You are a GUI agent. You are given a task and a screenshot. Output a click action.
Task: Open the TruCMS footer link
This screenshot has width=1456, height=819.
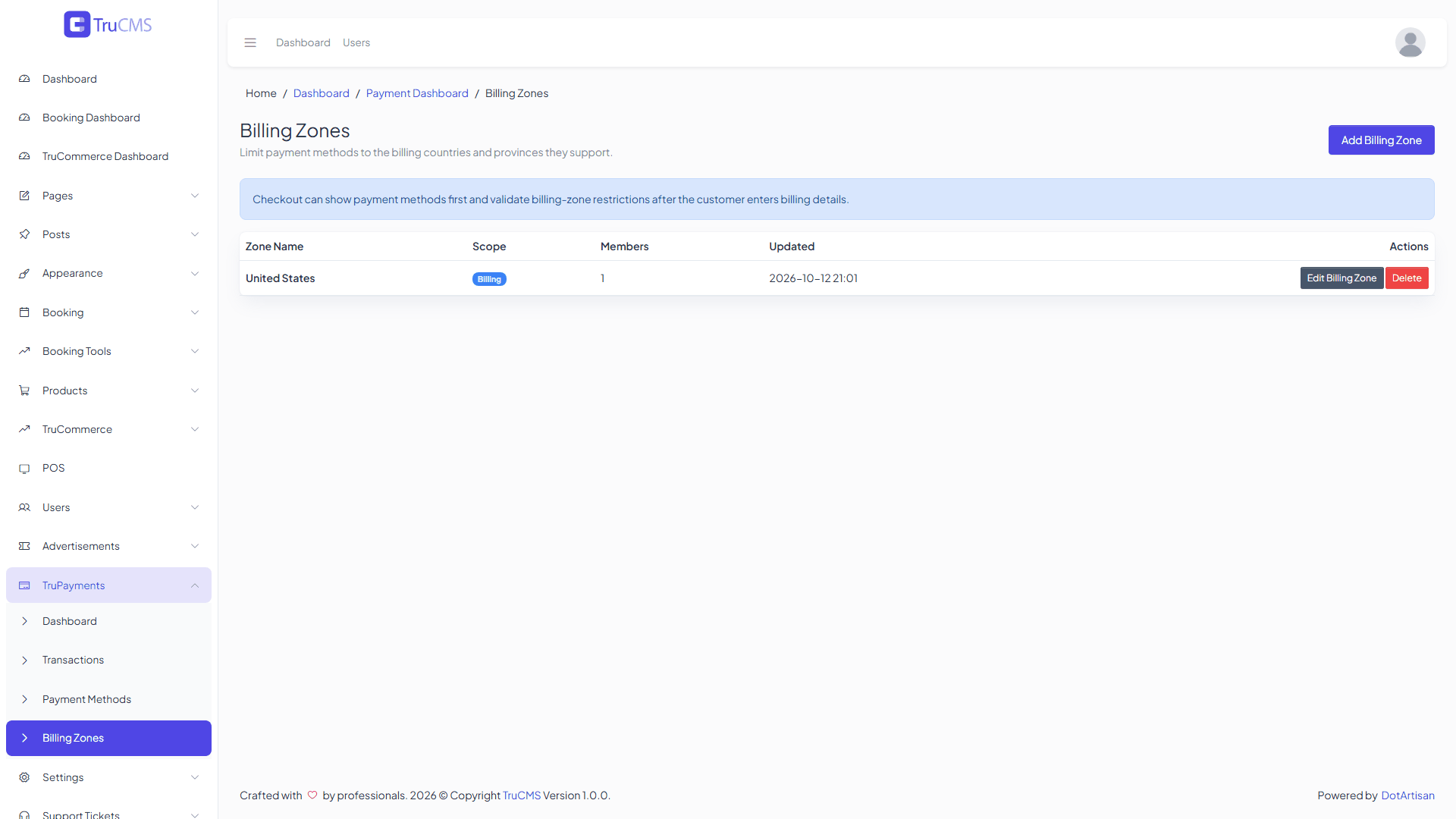click(x=522, y=795)
